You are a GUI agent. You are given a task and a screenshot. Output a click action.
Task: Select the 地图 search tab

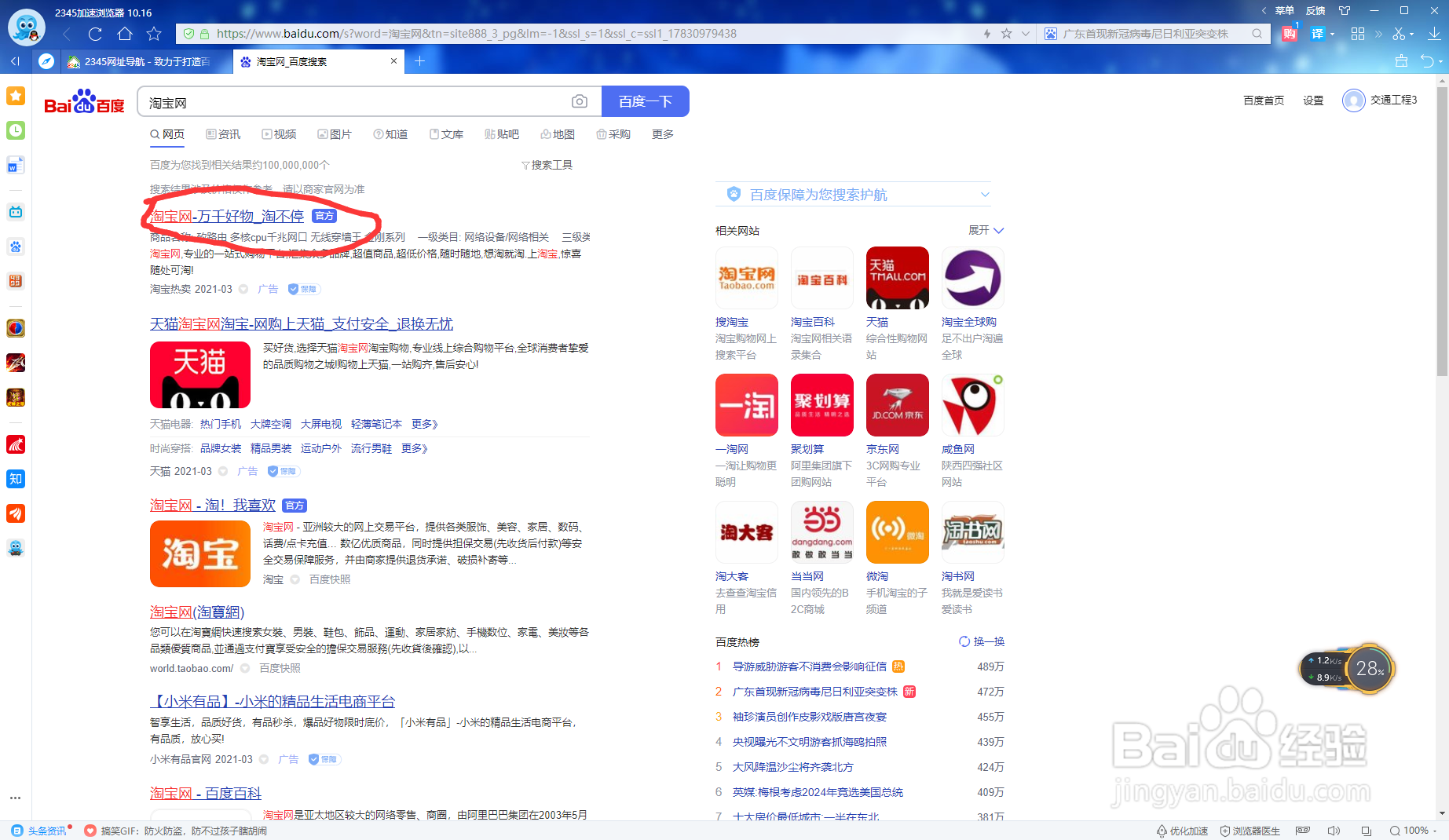(558, 134)
